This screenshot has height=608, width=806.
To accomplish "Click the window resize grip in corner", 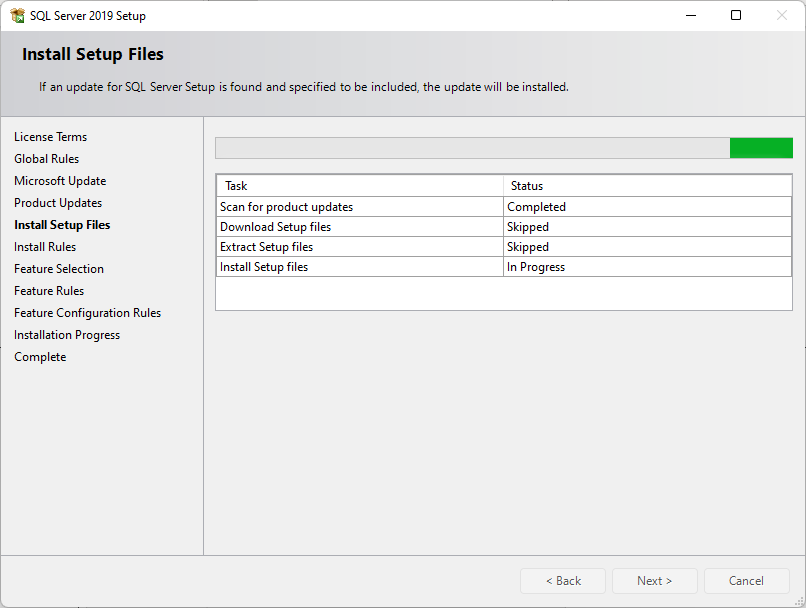I will pyautogui.click(x=799, y=601).
